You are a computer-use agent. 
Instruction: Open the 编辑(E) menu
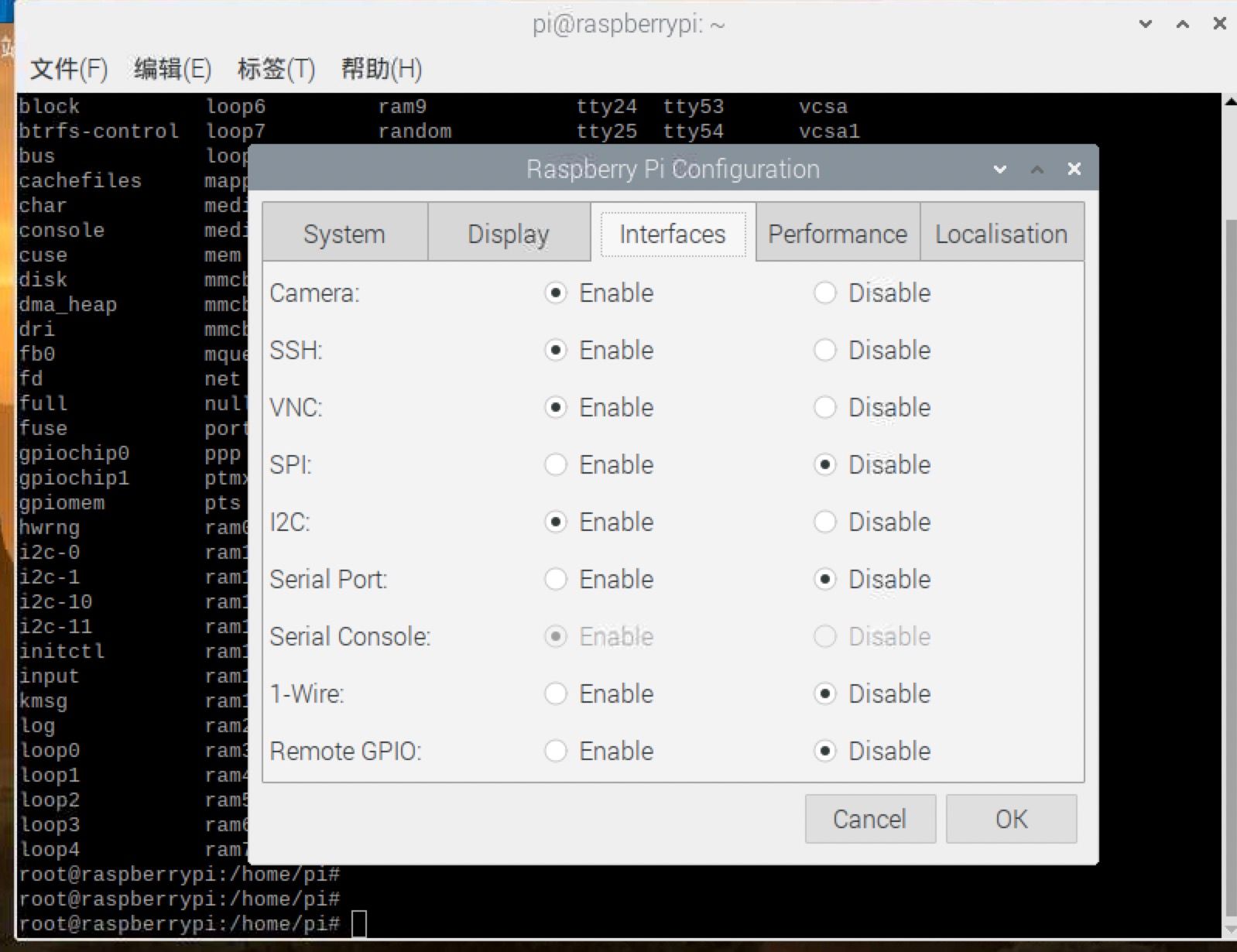pyautogui.click(x=172, y=69)
